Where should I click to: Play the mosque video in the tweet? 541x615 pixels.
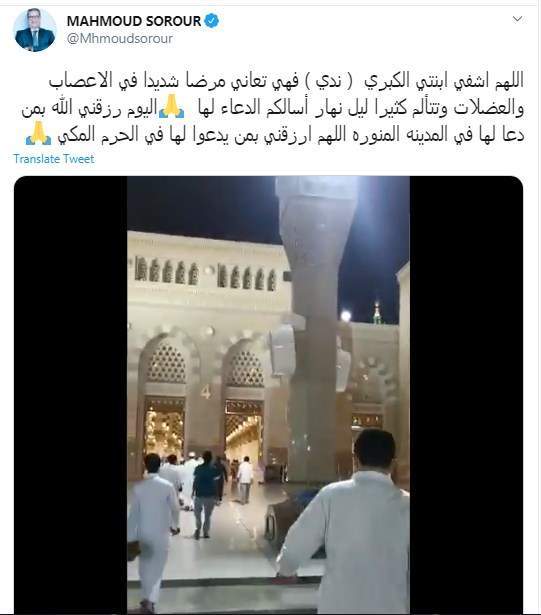(268, 395)
